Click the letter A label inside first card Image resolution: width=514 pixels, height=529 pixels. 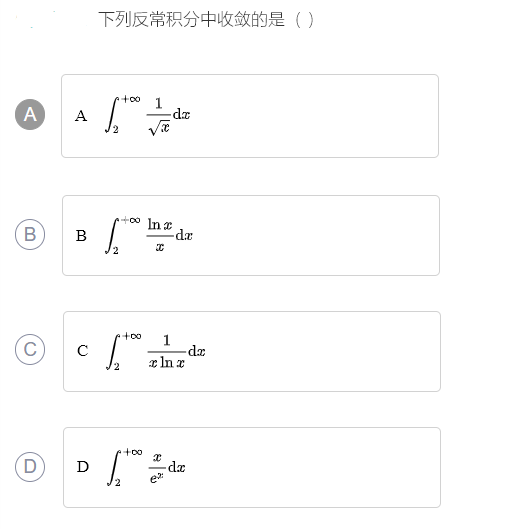coord(81,116)
